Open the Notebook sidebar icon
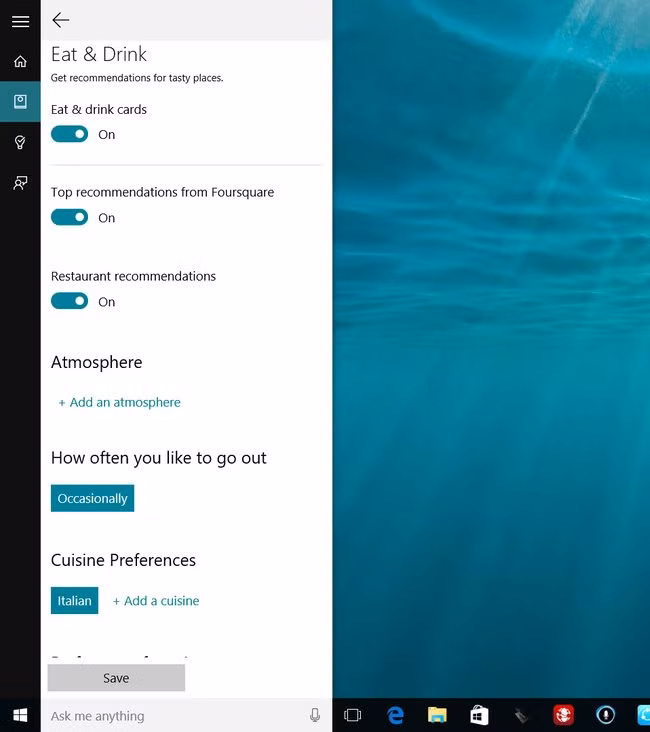This screenshot has width=650, height=732. click(x=20, y=102)
